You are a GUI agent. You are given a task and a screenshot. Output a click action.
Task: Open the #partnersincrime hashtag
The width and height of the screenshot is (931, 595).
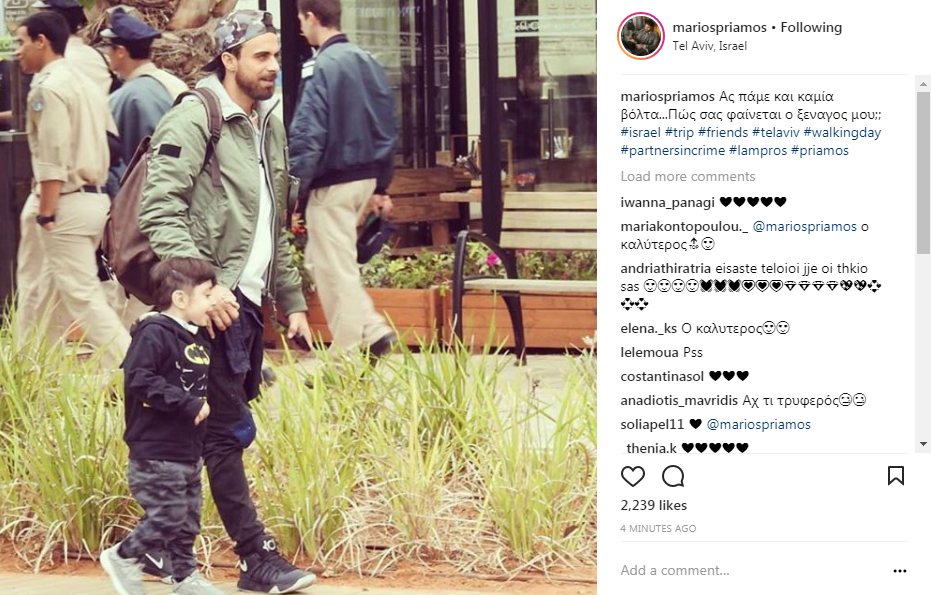pos(673,151)
